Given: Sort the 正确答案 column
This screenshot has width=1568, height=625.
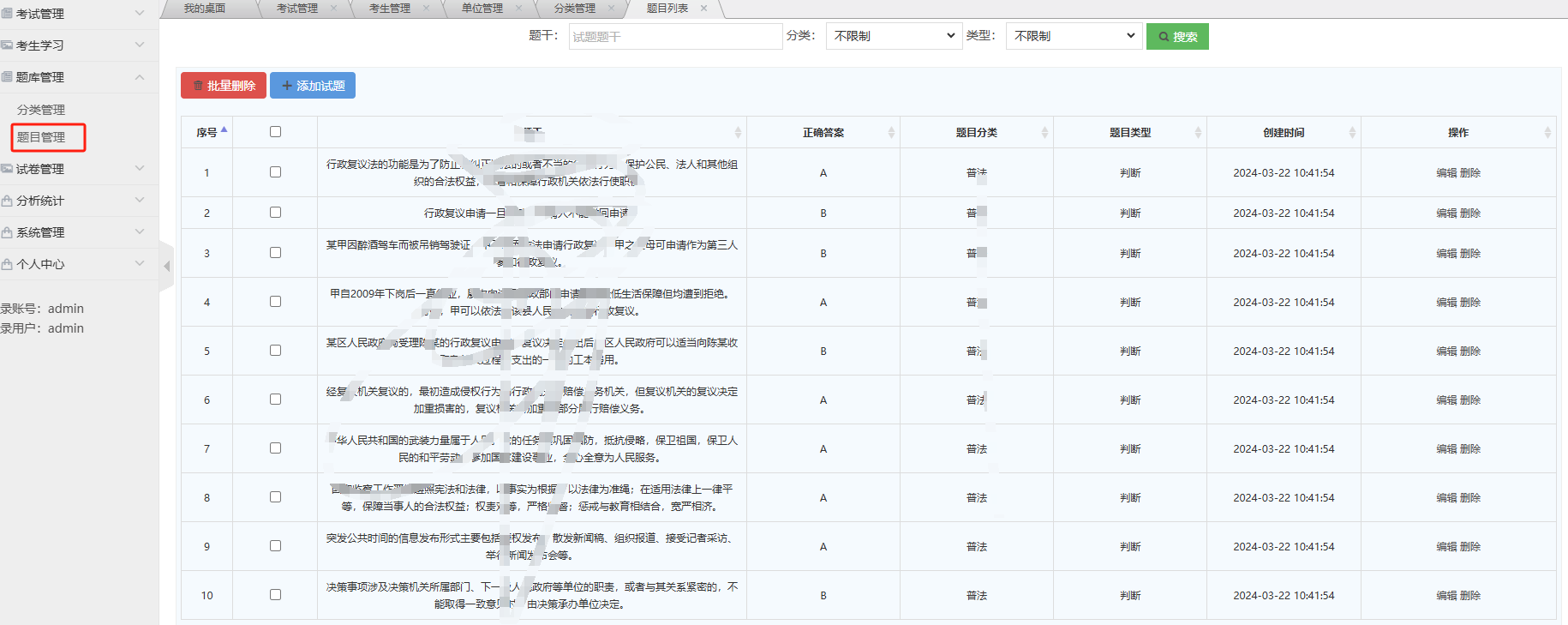Looking at the screenshot, I should click(891, 132).
